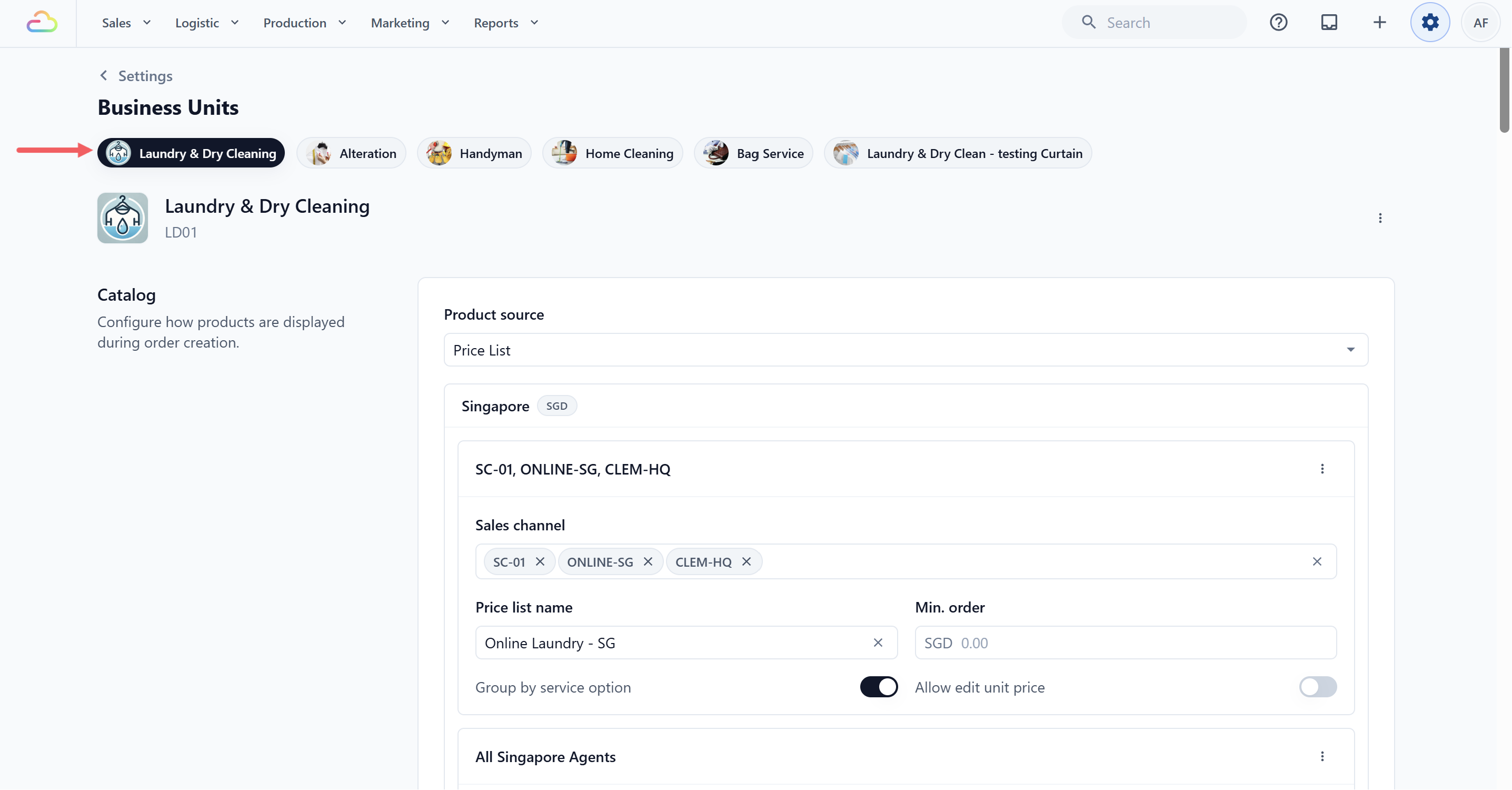
Task: Clear the Online Laundry - SG price list
Action: pyautogui.click(x=878, y=643)
